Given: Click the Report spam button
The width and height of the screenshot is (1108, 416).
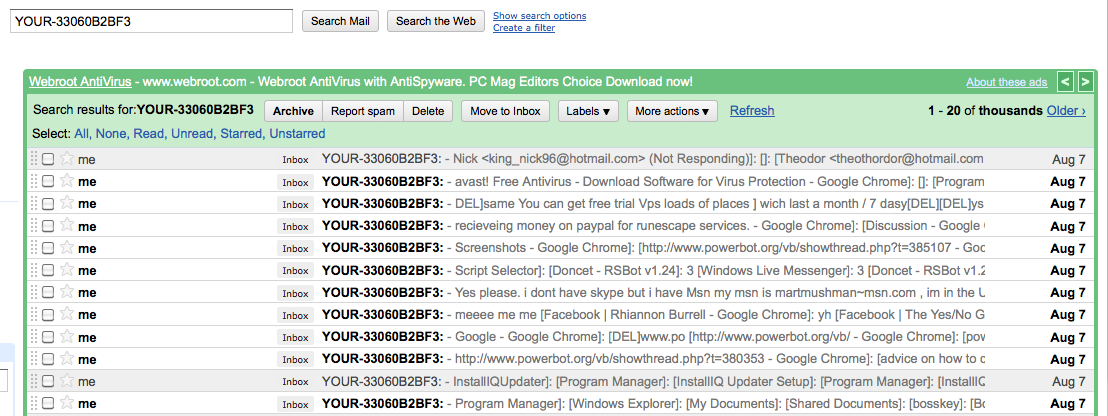Looking at the screenshot, I should click(x=363, y=111).
